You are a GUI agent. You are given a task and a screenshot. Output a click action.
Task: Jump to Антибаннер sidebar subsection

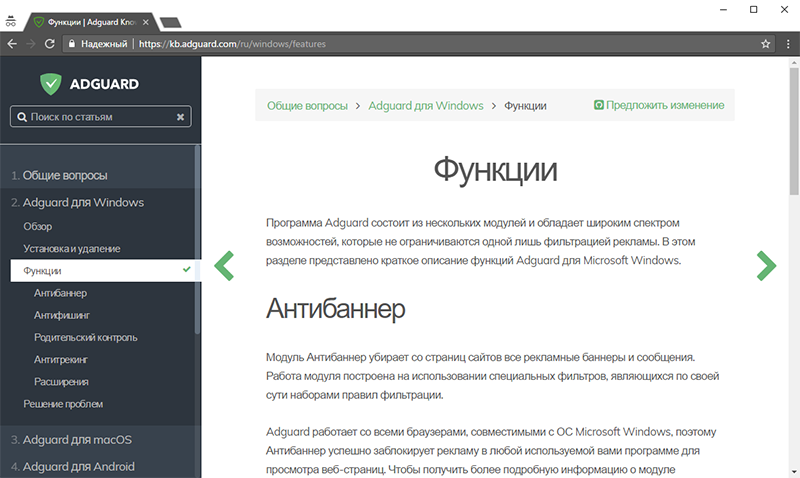point(60,293)
